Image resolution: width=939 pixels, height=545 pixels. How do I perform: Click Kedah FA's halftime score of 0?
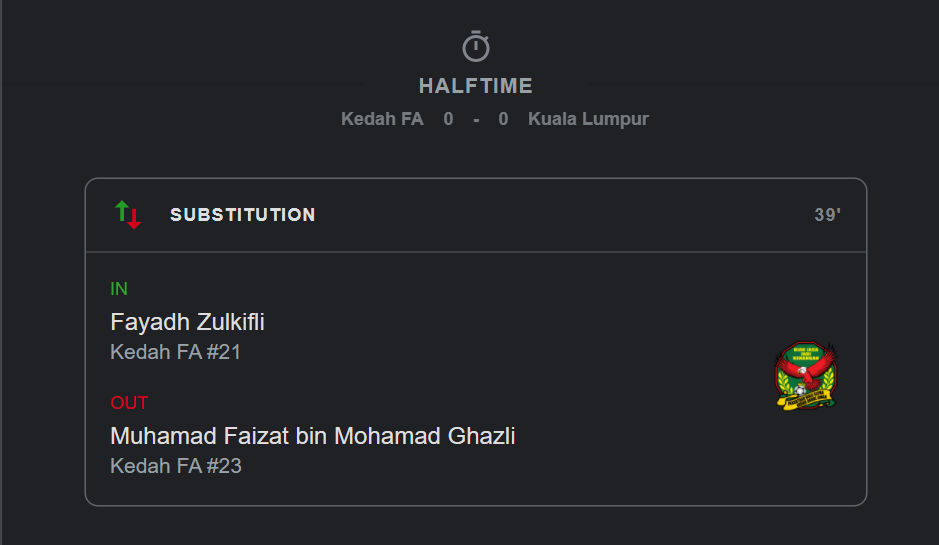[x=448, y=119]
